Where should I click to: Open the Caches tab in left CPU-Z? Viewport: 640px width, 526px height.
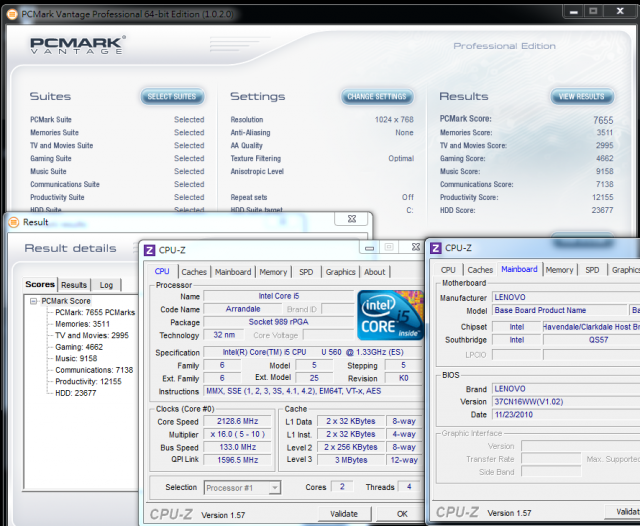[194, 272]
